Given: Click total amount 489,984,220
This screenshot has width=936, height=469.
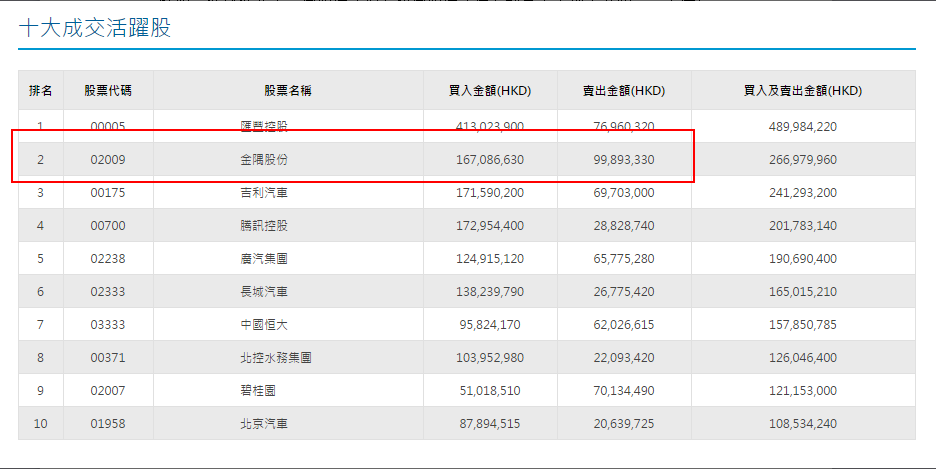Looking at the screenshot, I should click(x=803, y=126).
